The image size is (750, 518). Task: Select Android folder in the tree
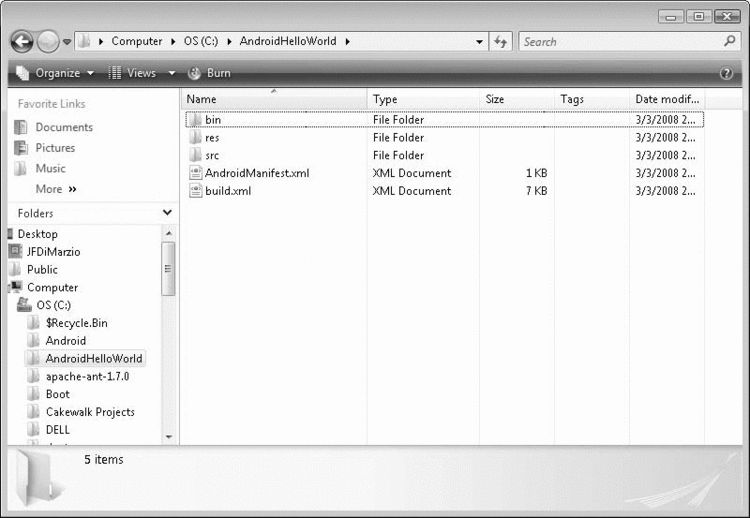[x=66, y=341]
